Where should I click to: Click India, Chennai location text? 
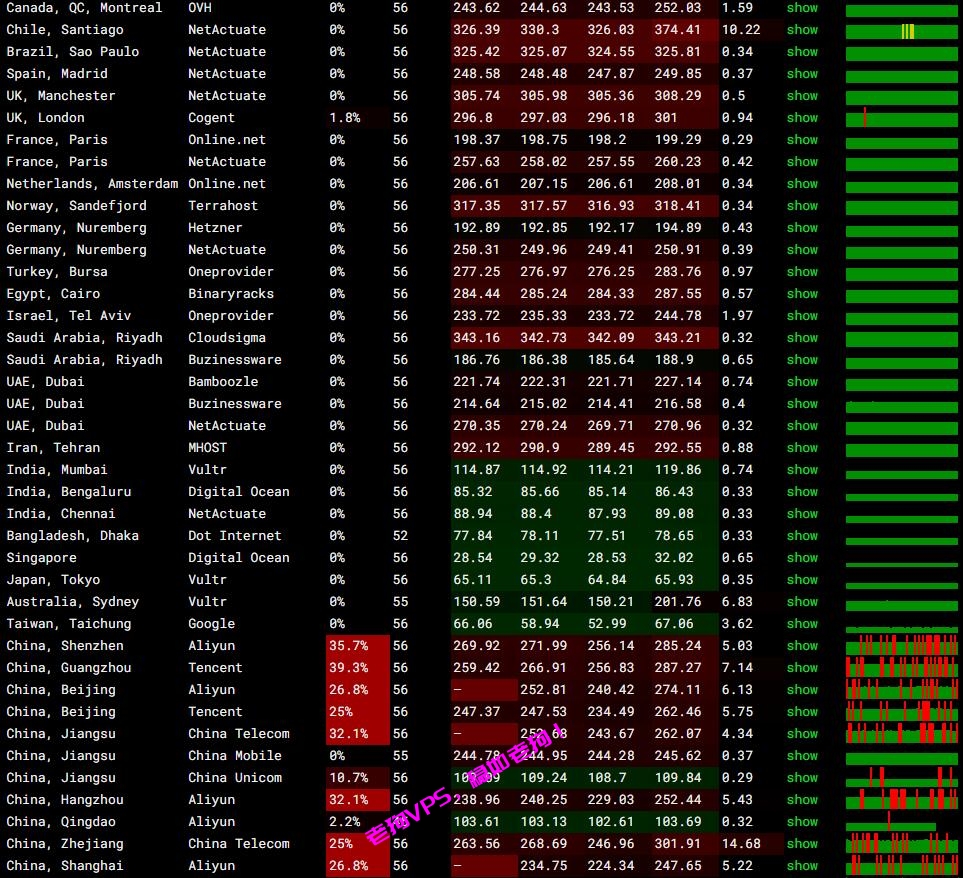[x=61, y=514]
